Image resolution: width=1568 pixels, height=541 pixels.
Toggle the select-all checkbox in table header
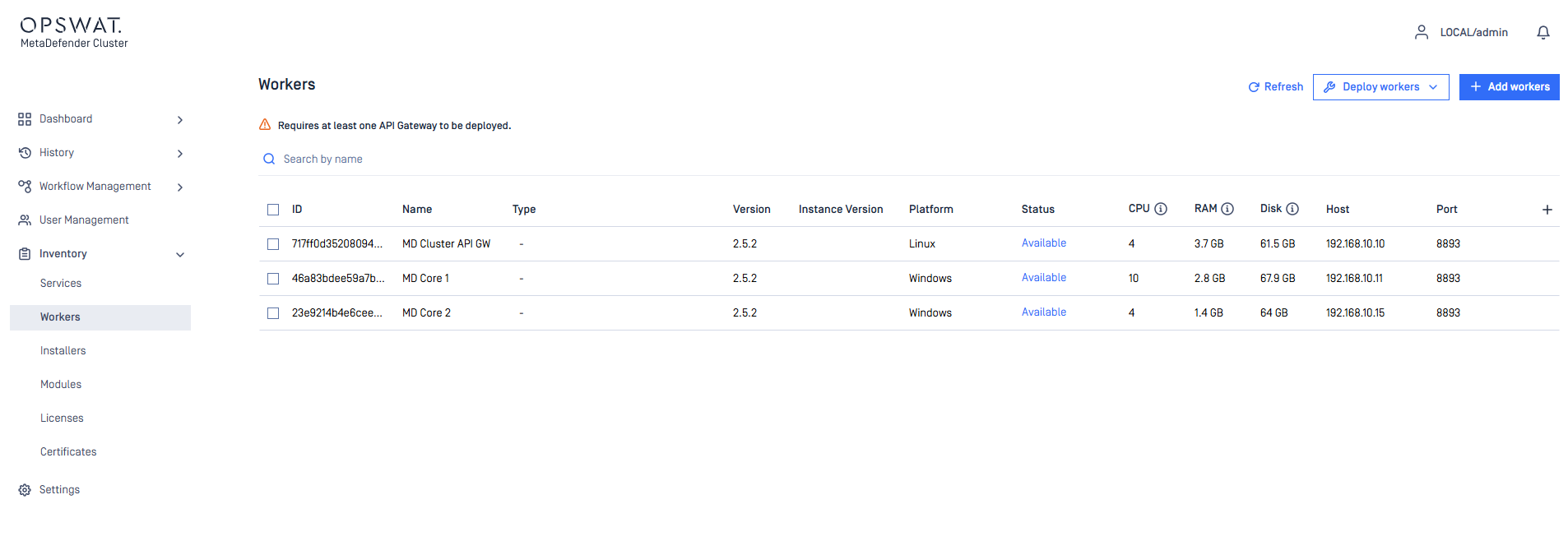tap(273, 210)
